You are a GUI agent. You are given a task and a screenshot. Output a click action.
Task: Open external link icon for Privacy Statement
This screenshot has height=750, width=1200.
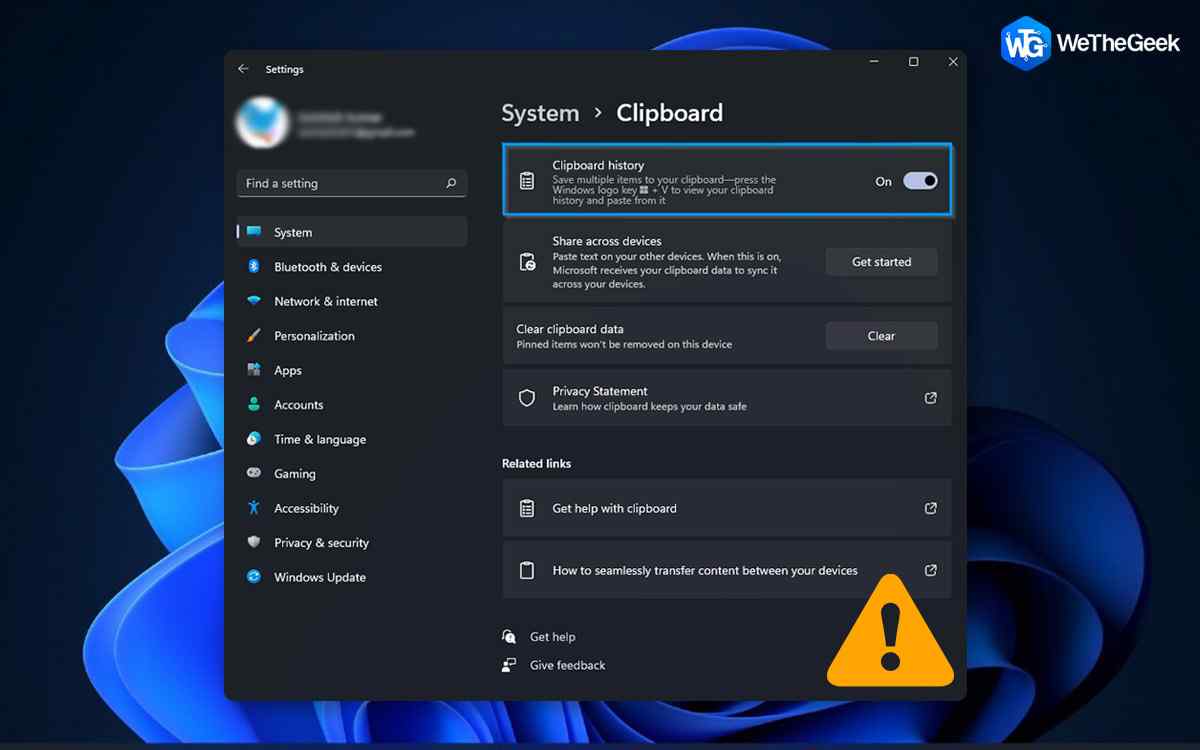[931, 398]
